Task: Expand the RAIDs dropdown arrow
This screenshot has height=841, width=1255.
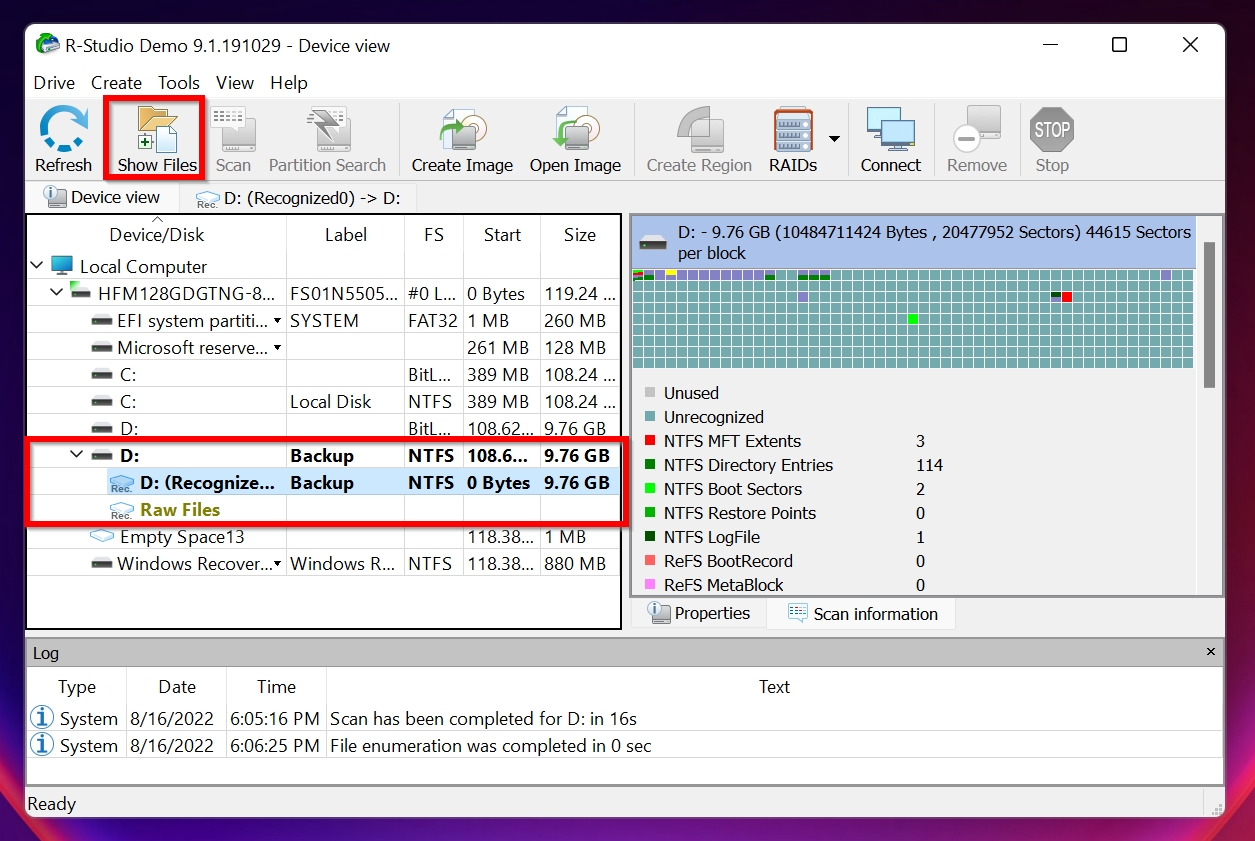Action: point(834,139)
